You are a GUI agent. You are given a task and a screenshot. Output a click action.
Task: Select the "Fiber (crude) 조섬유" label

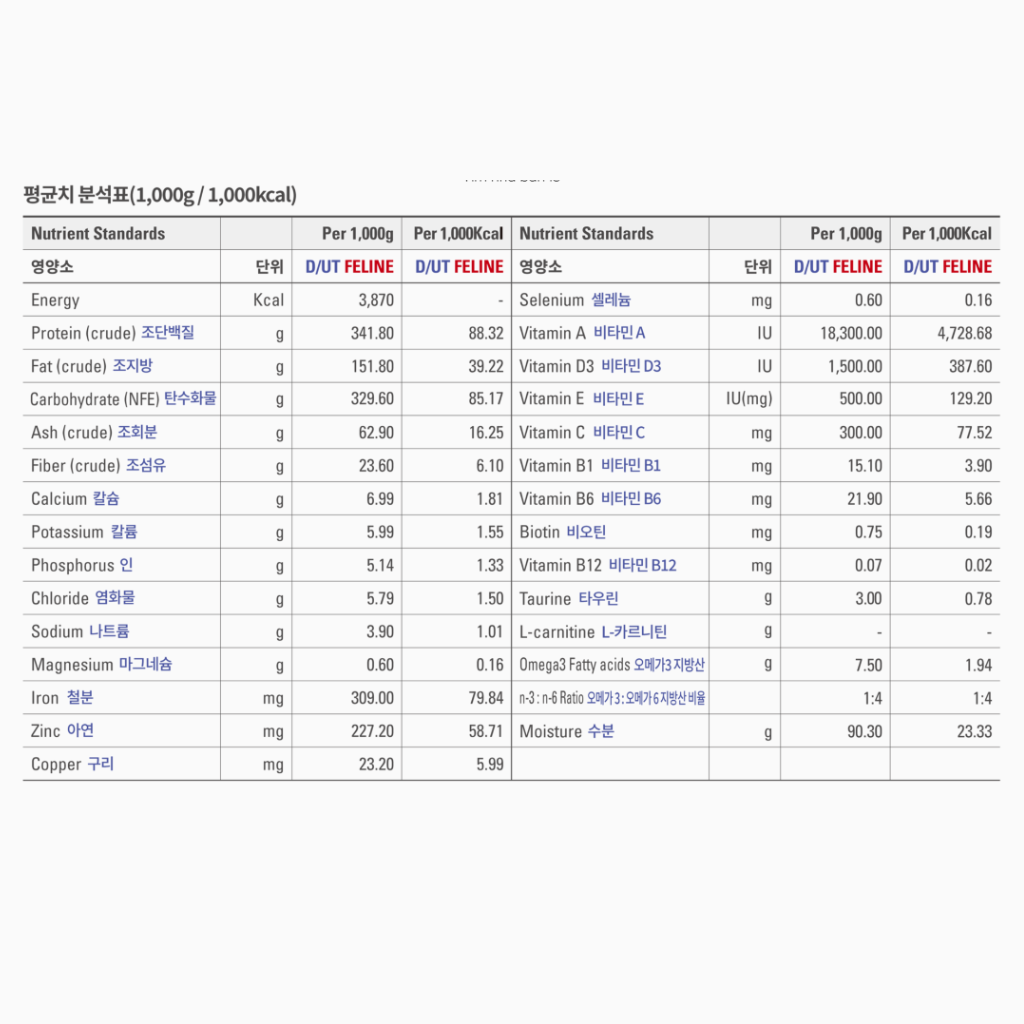(99, 466)
